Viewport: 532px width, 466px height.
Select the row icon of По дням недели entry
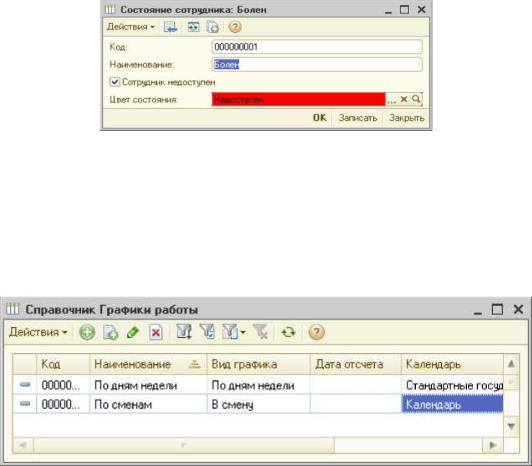pyautogui.click(x=25, y=385)
